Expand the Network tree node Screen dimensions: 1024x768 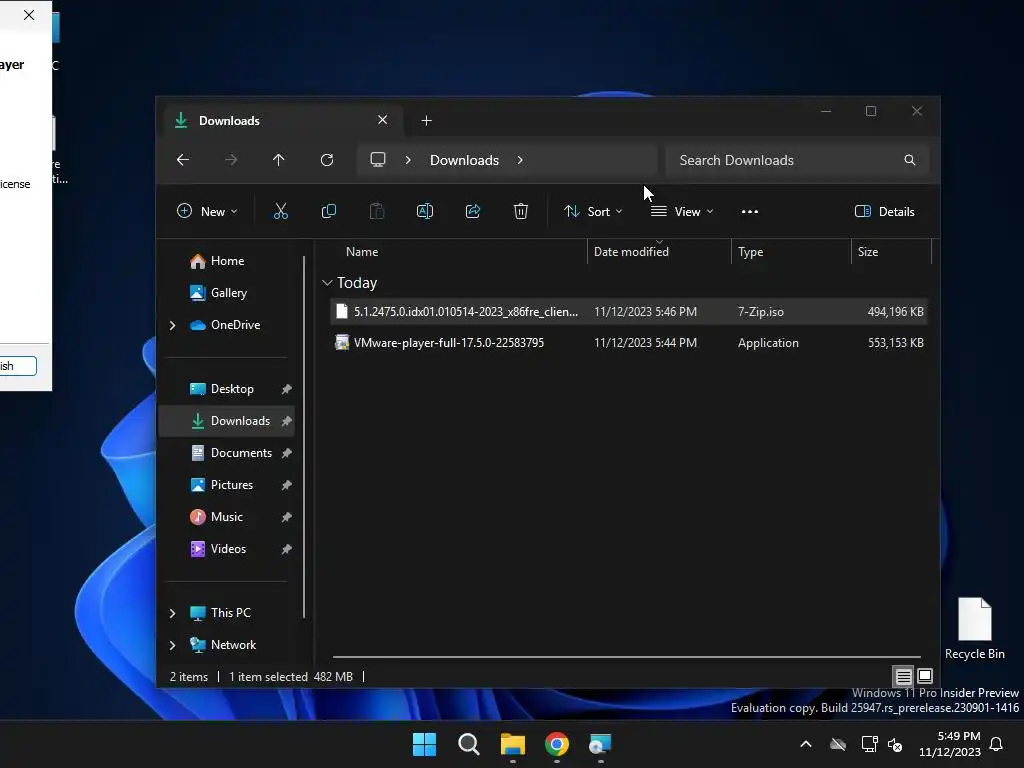(x=172, y=645)
